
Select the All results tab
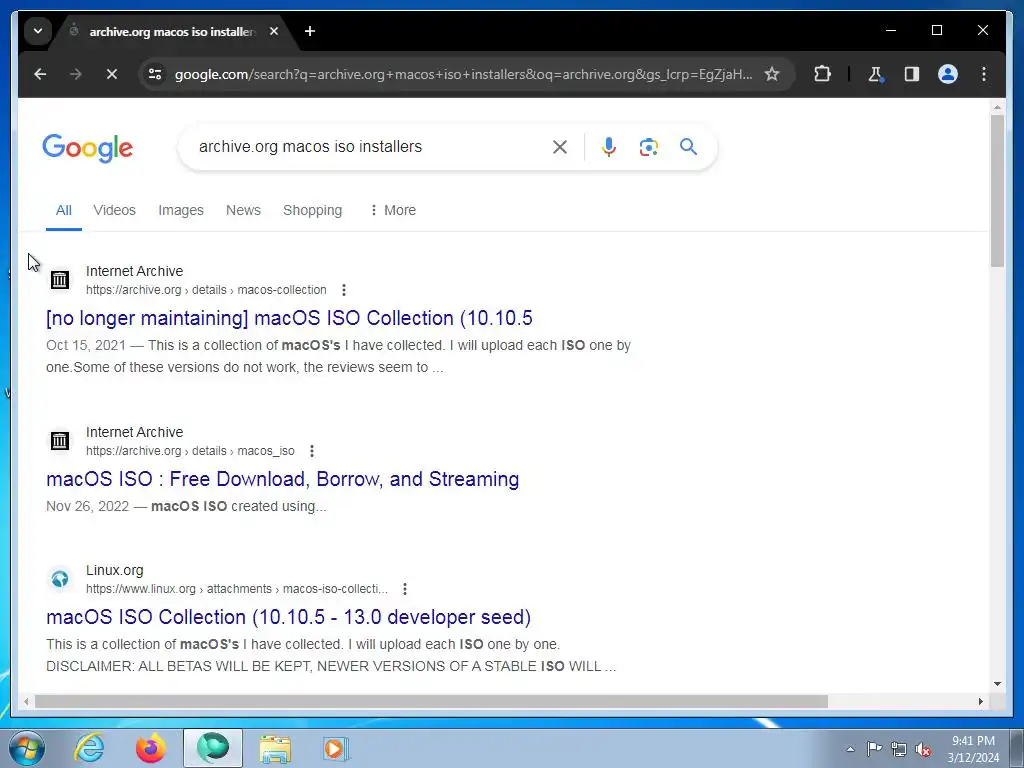[63, 210]
